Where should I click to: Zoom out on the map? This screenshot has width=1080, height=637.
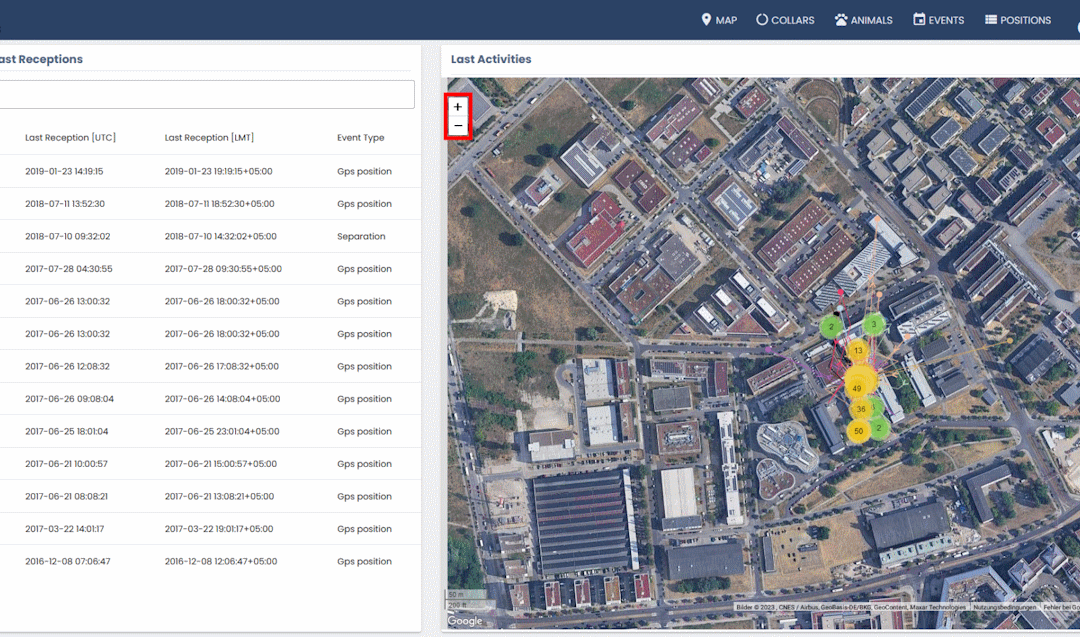coord(458,126)
